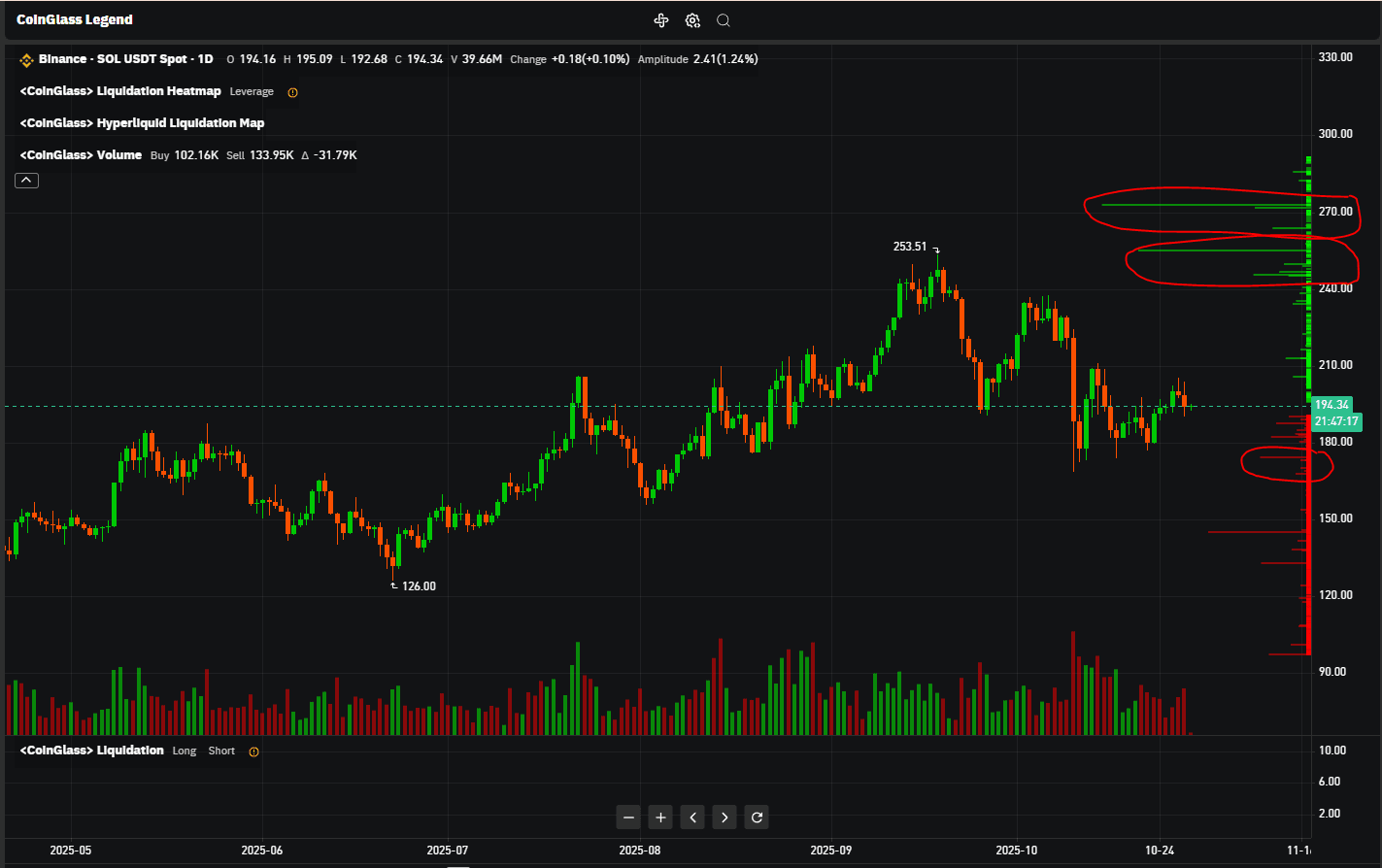Click the 21:47:17 candle countdown timer

tap(1336, 421)
